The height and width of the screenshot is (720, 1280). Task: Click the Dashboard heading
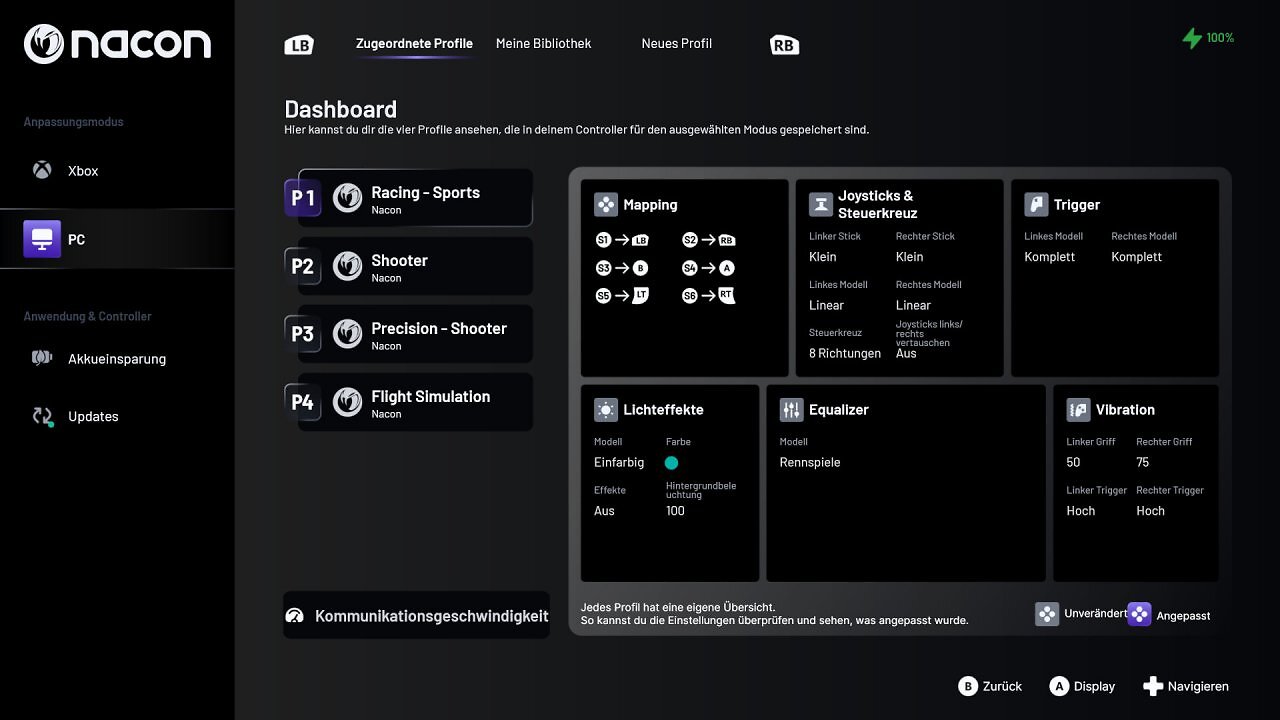click(x=340, y=109)
